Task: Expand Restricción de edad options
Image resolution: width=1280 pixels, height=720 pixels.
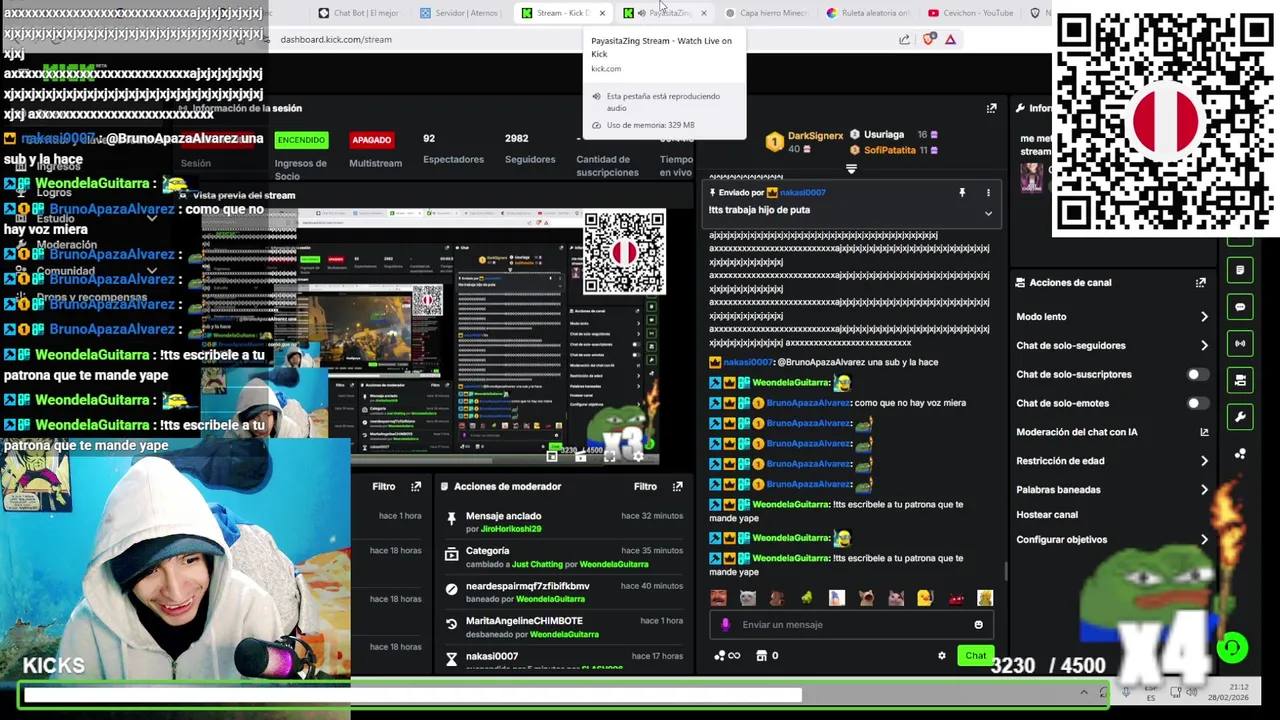Action: coord(1204,461)
